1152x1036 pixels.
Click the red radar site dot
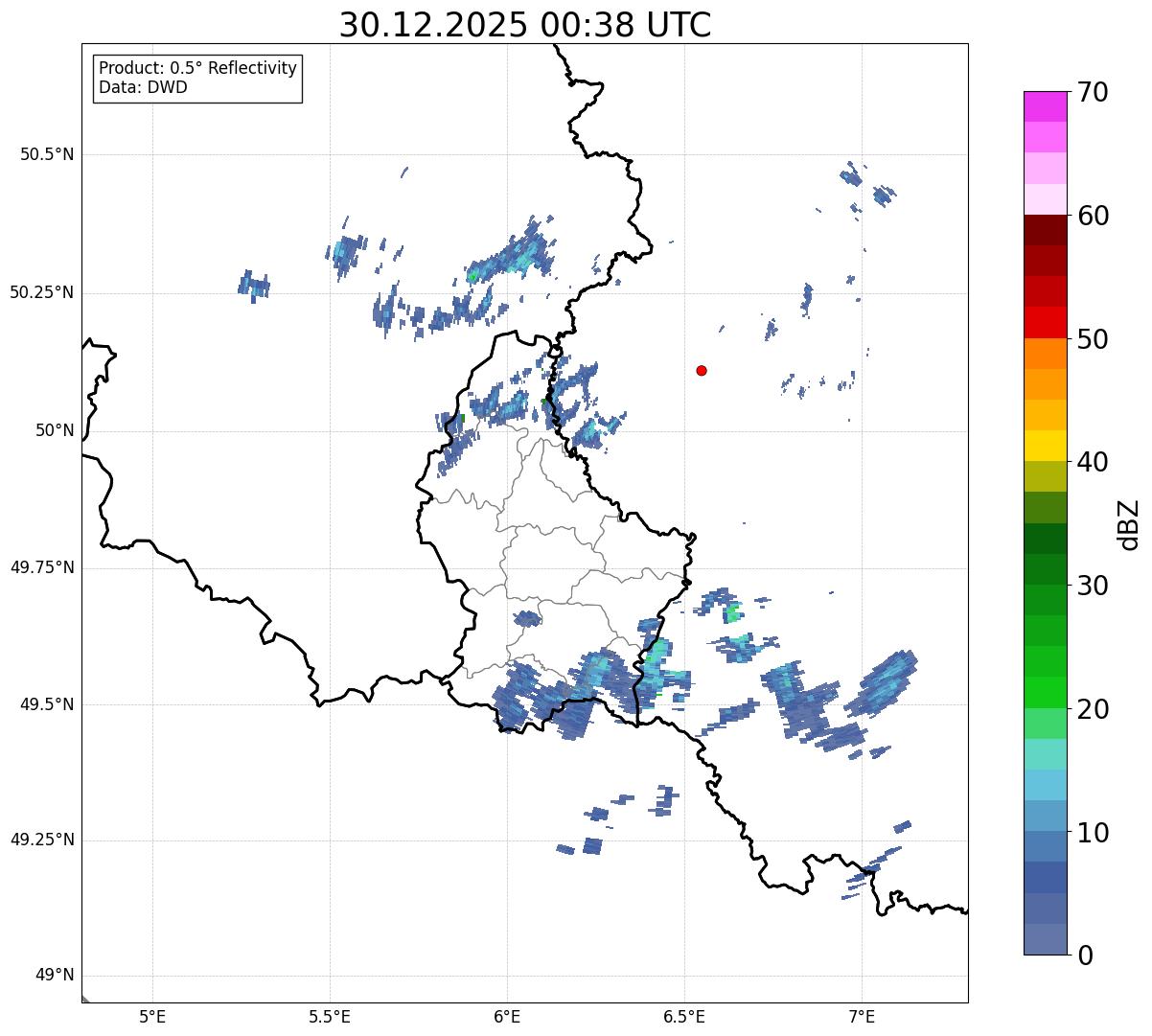coord(702,370)
